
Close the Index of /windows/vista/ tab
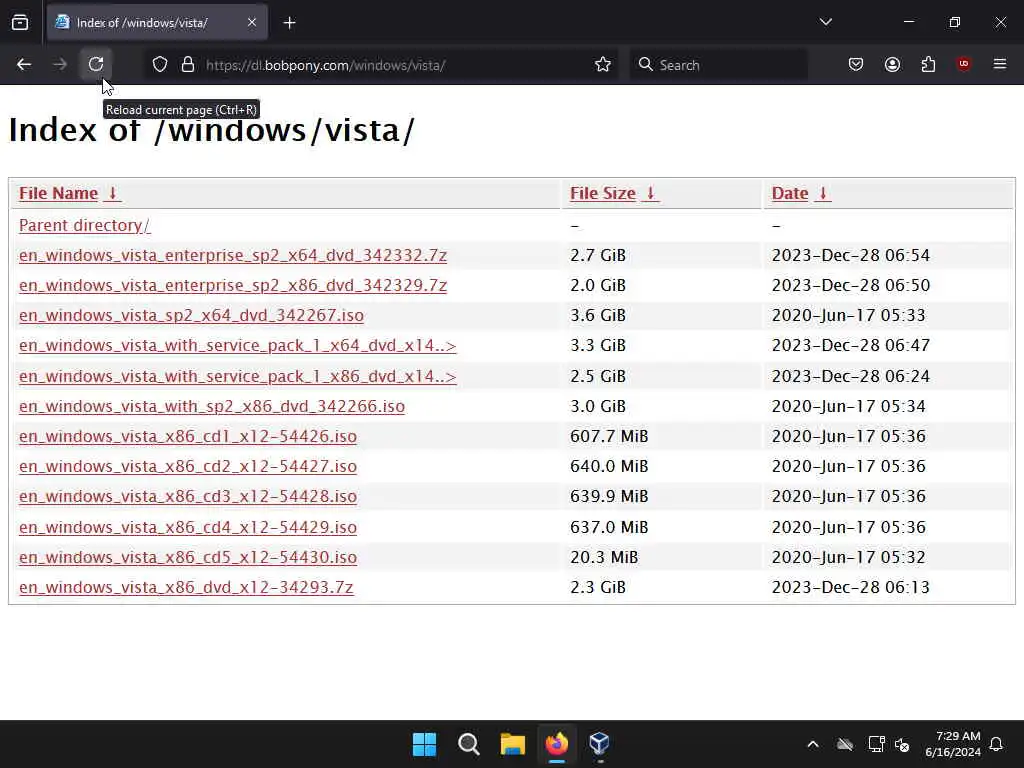252,23
